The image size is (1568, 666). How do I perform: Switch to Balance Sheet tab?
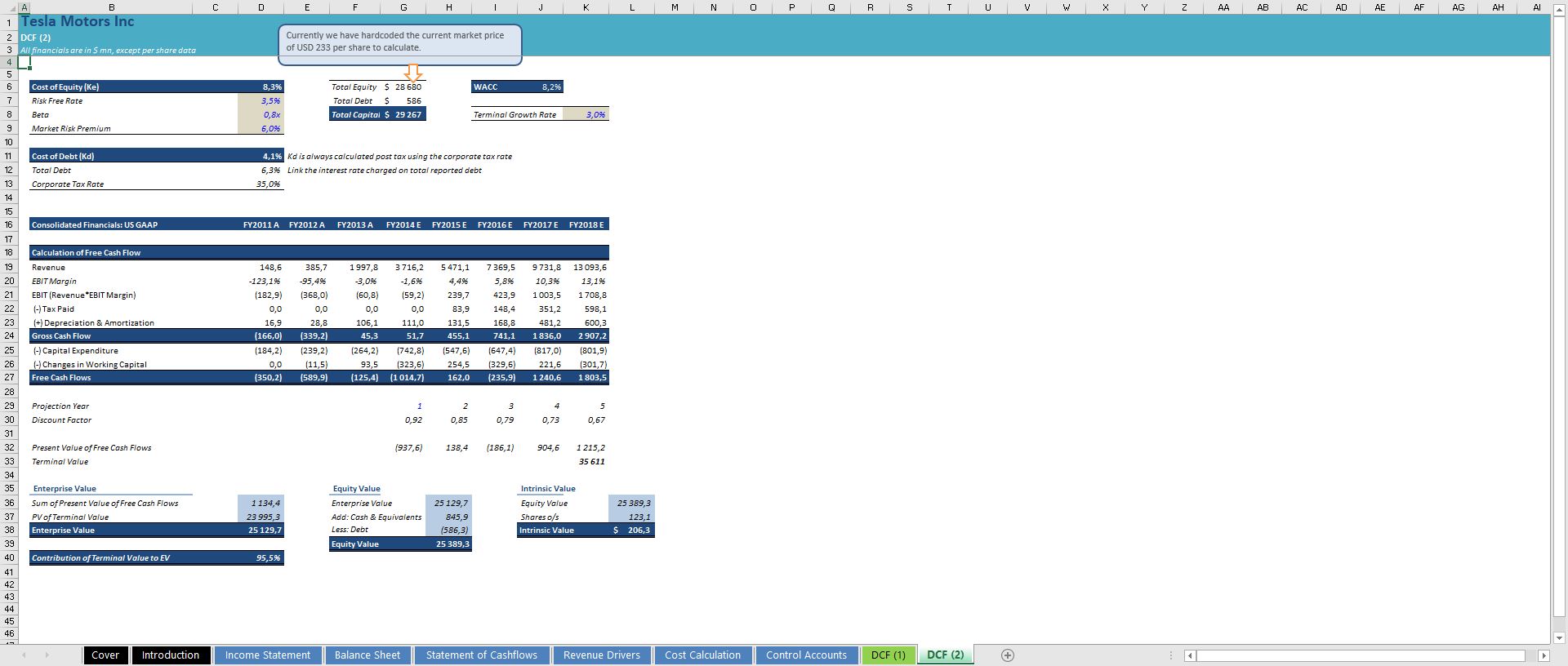[367, 655]
